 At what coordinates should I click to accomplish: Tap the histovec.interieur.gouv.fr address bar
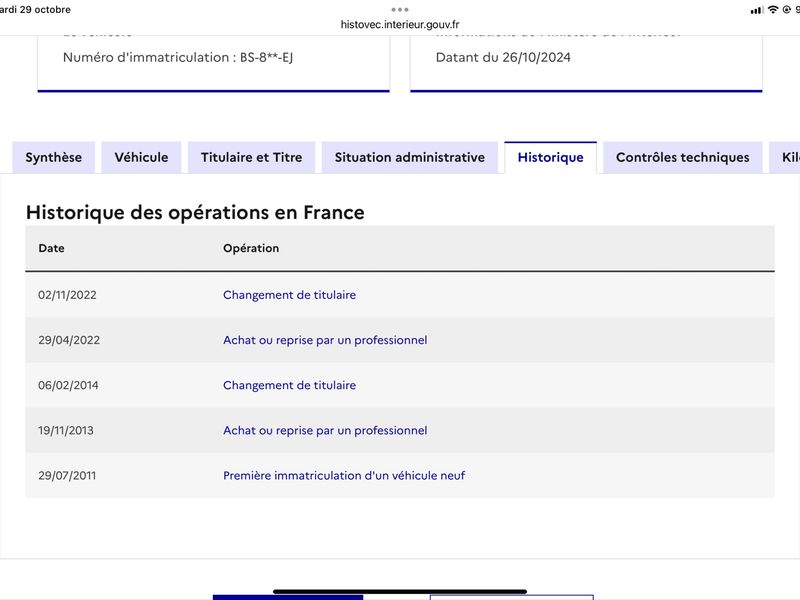point(400,24)
